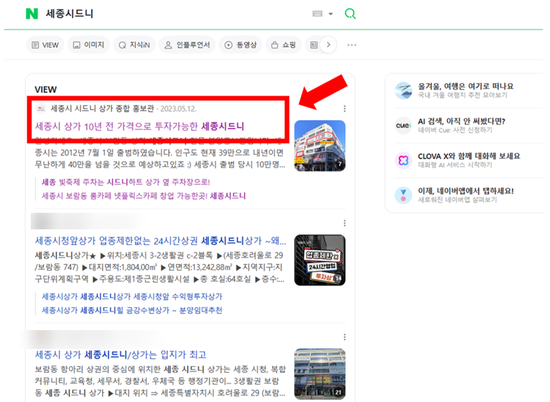This screenshot has height=402, width=550.
Task: Open sub-link 세종 빛축제 주차는 시드니하트 상가
Action: pyautogui.click(x=126, y=182)
